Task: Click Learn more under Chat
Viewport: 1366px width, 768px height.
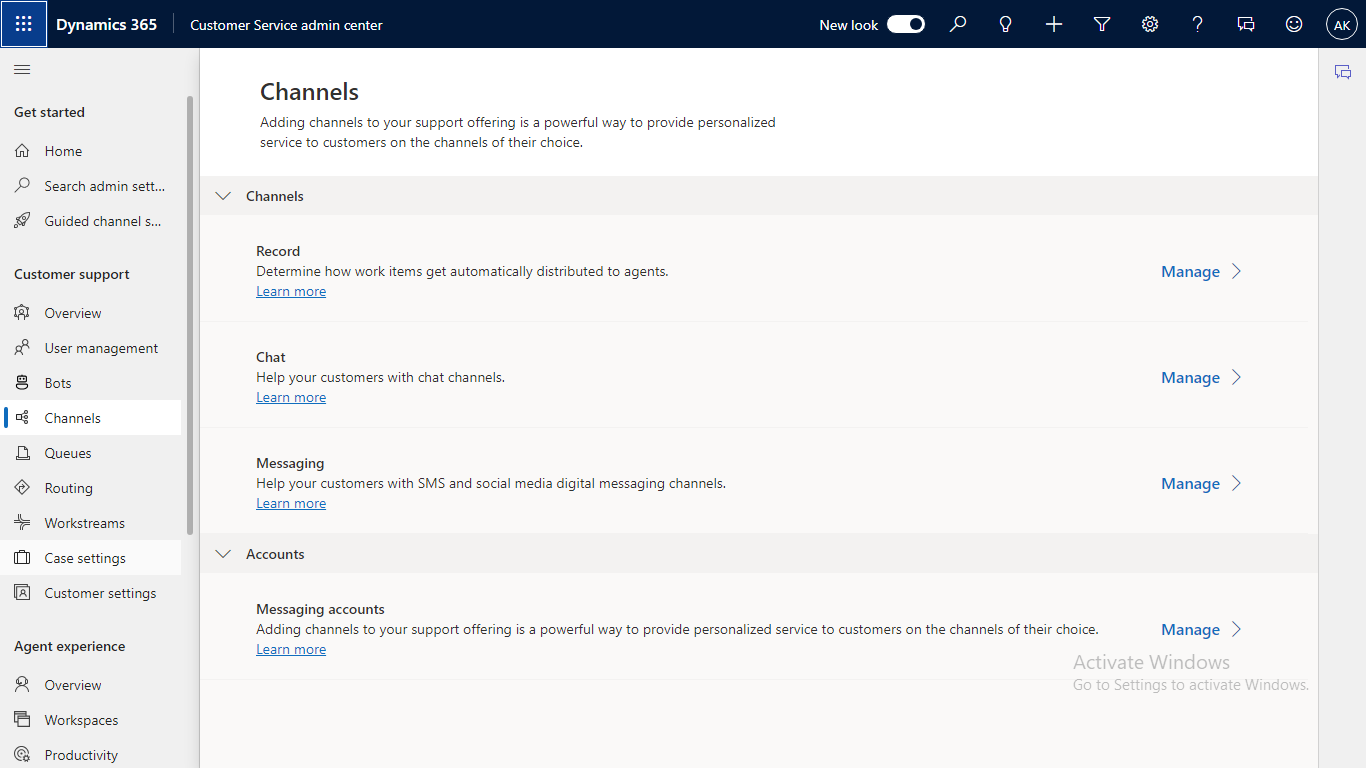Action: (291, 398)
